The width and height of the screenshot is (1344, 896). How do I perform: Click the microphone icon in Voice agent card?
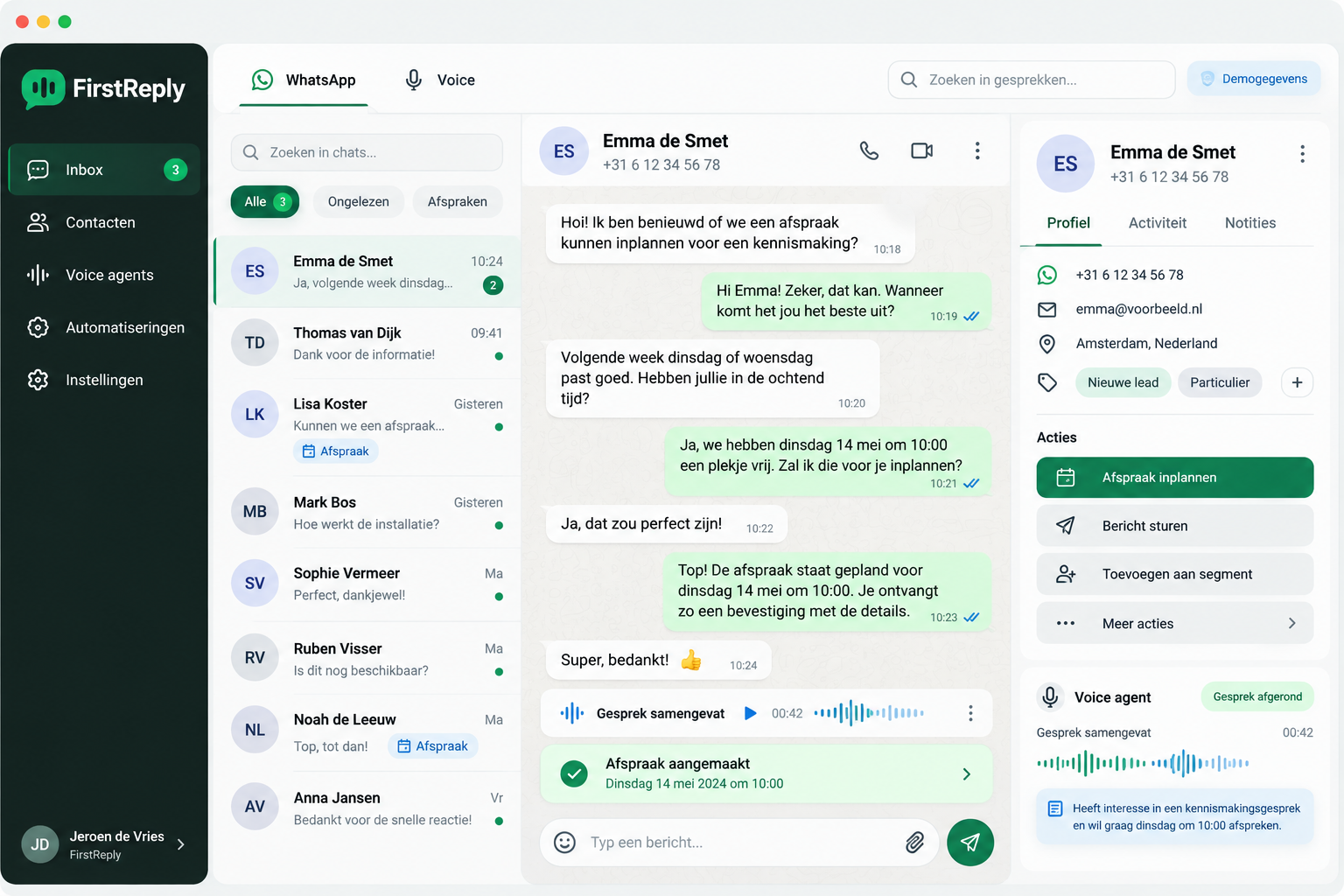click(x=1050, y=696)
